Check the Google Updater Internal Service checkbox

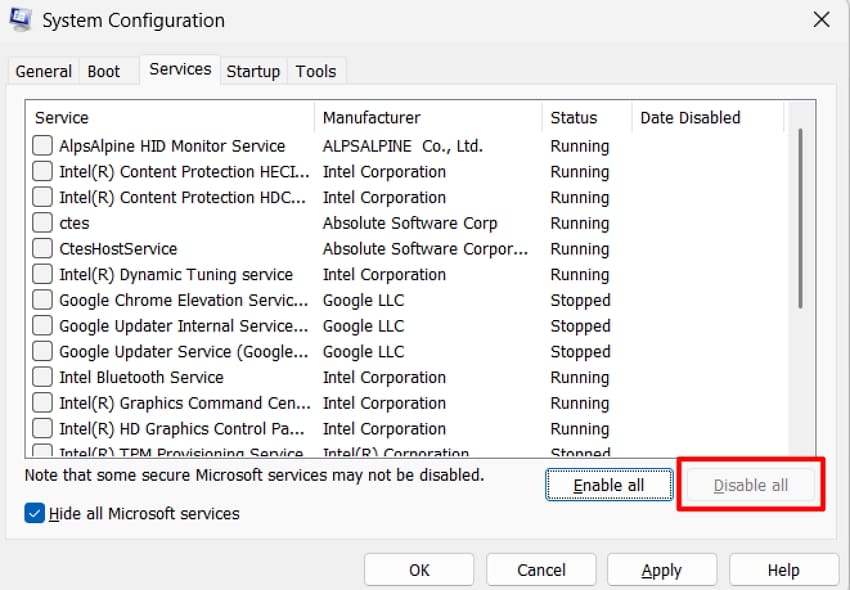click(x=42, y=326)
